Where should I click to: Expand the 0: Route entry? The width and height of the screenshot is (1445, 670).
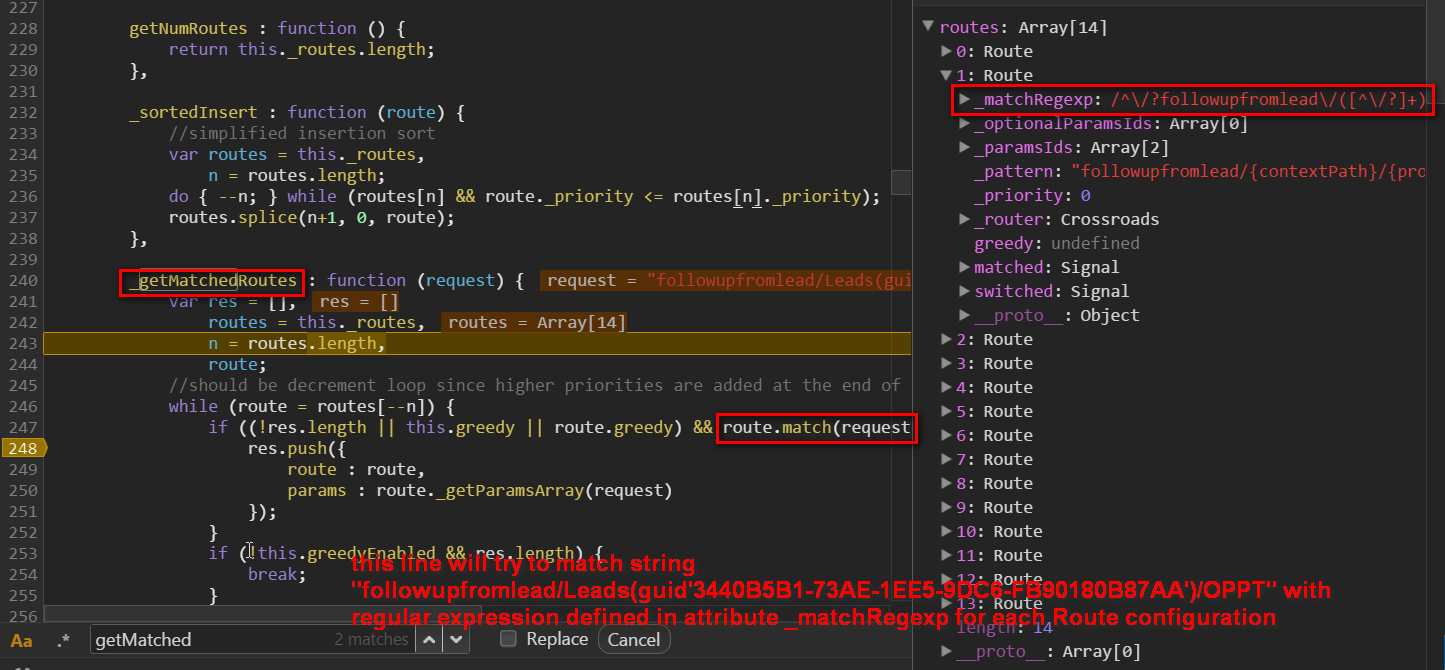(x=947, y=52)
